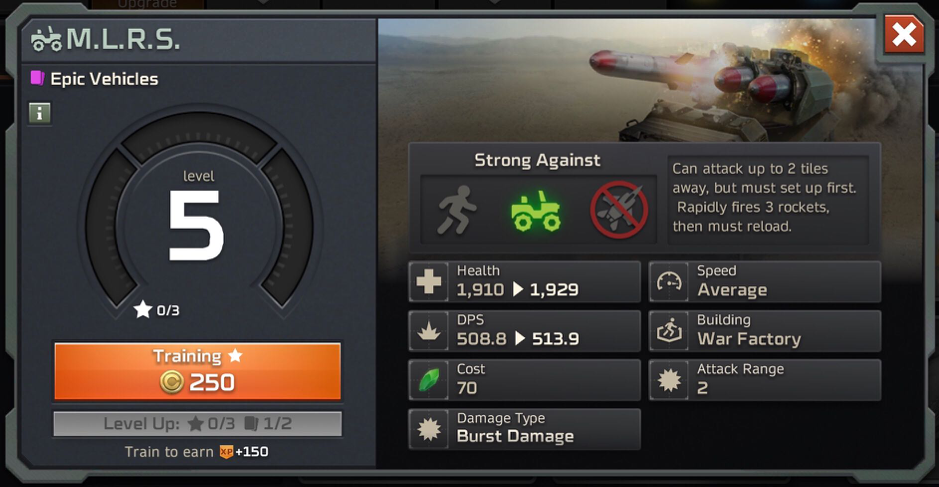Click the Speed gauge icon
939x487 pixels.
coord(669,281)
